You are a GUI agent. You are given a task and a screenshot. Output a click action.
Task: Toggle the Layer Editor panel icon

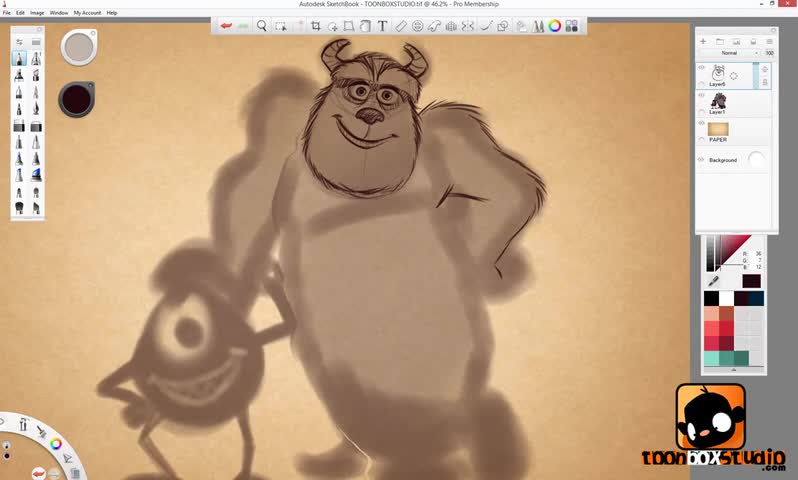point(521,26)
